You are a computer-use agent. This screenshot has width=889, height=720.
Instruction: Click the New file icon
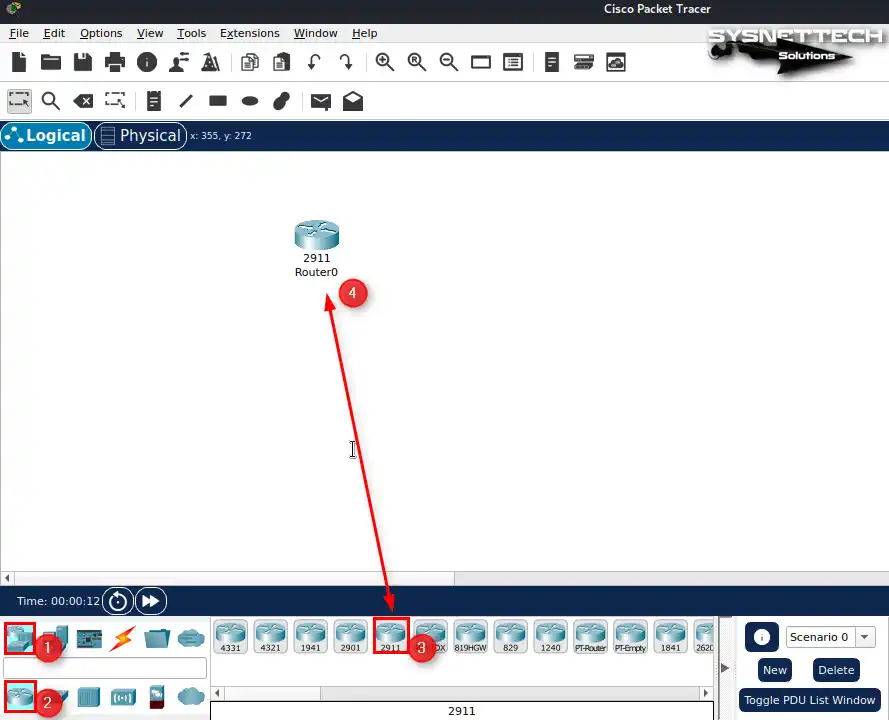(19, 62)
